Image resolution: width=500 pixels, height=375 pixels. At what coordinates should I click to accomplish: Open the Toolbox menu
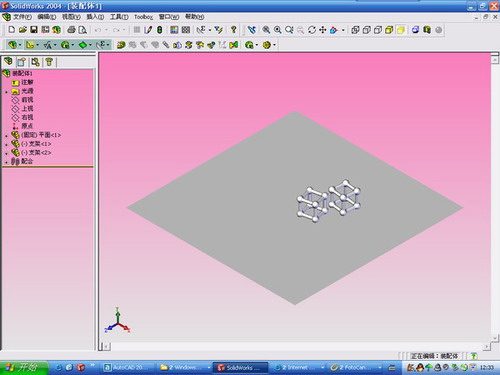143,17
